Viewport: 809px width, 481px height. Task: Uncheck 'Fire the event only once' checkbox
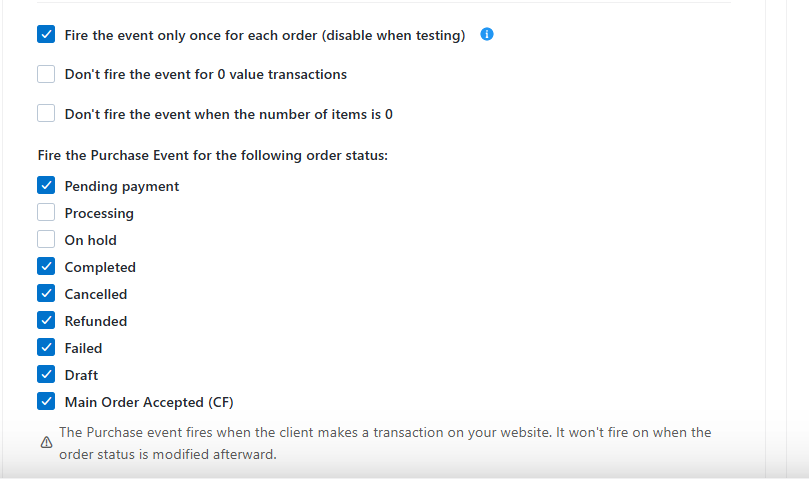46,35
